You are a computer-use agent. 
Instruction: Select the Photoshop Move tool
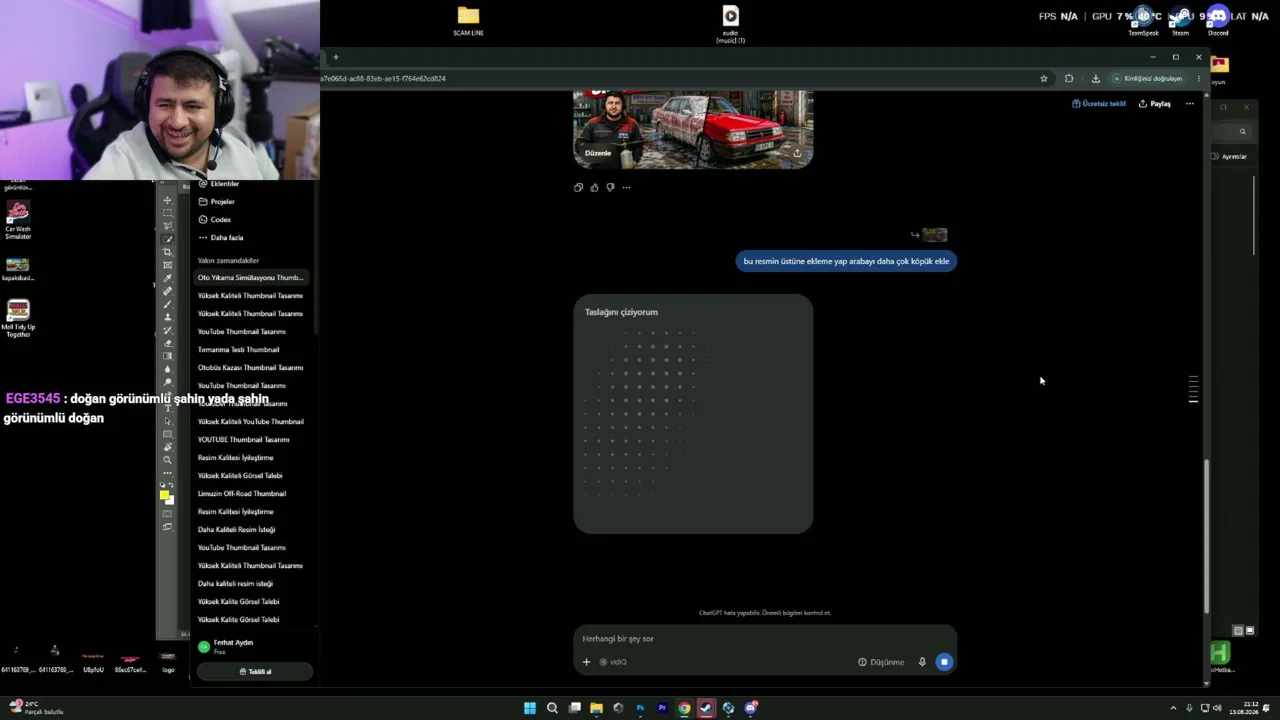coord(167,200)
